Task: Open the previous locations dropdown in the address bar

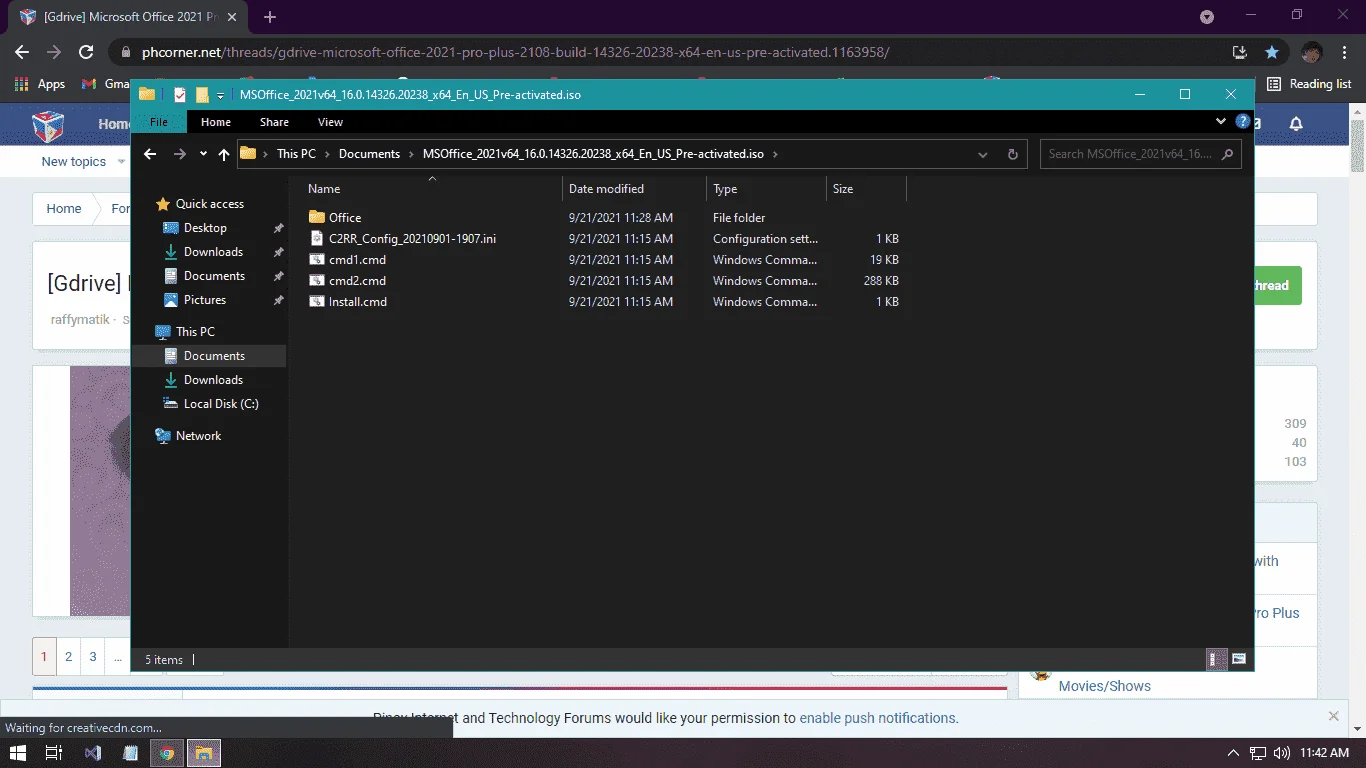Action: tap(984, 154)
